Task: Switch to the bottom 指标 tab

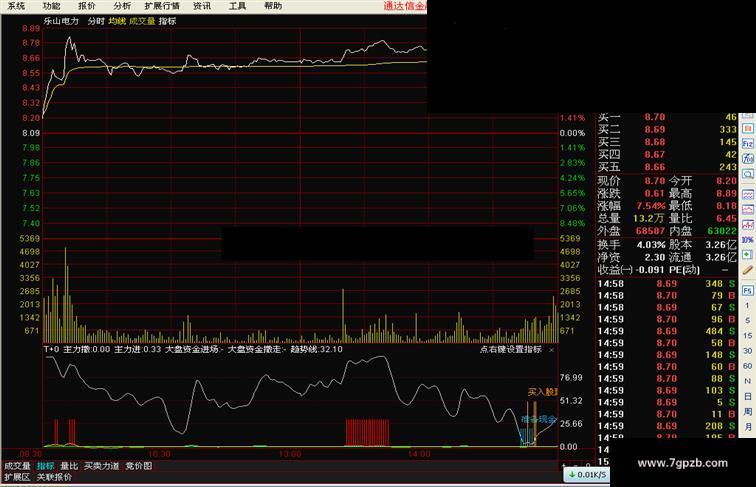Action: point(46,466)
